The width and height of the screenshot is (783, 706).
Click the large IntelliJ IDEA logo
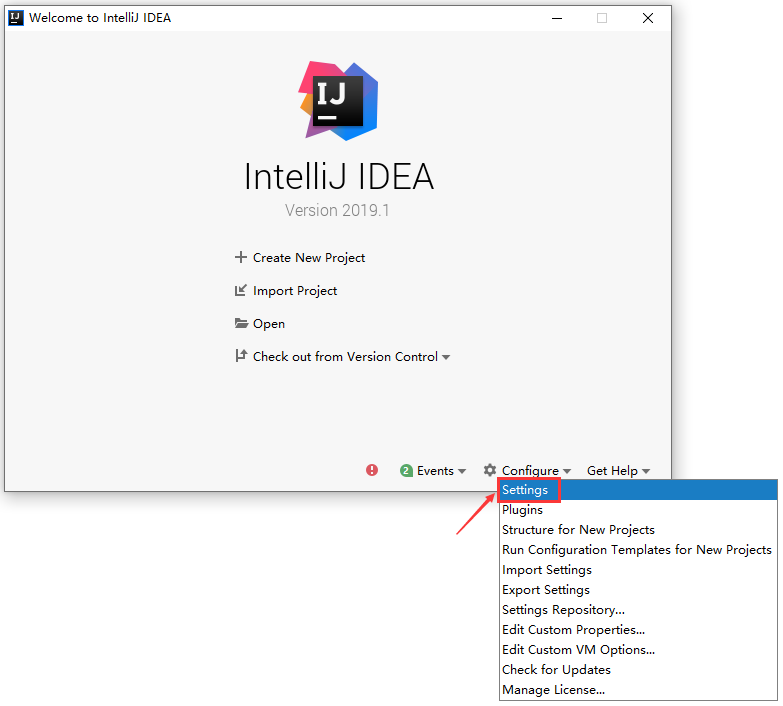339,101
